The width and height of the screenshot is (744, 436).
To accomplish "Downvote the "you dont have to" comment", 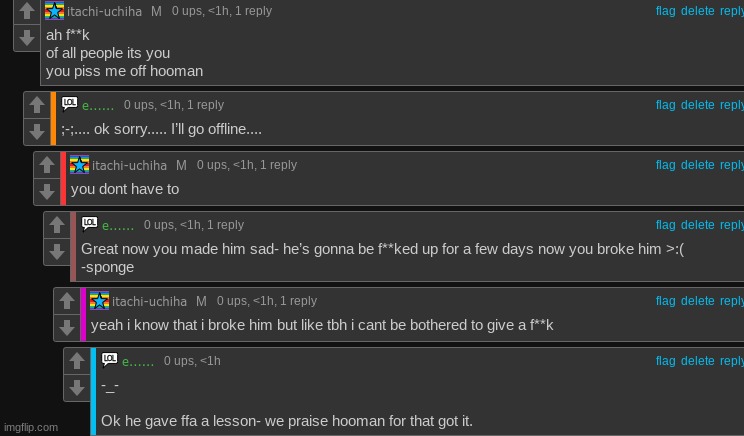I will 46,190.
